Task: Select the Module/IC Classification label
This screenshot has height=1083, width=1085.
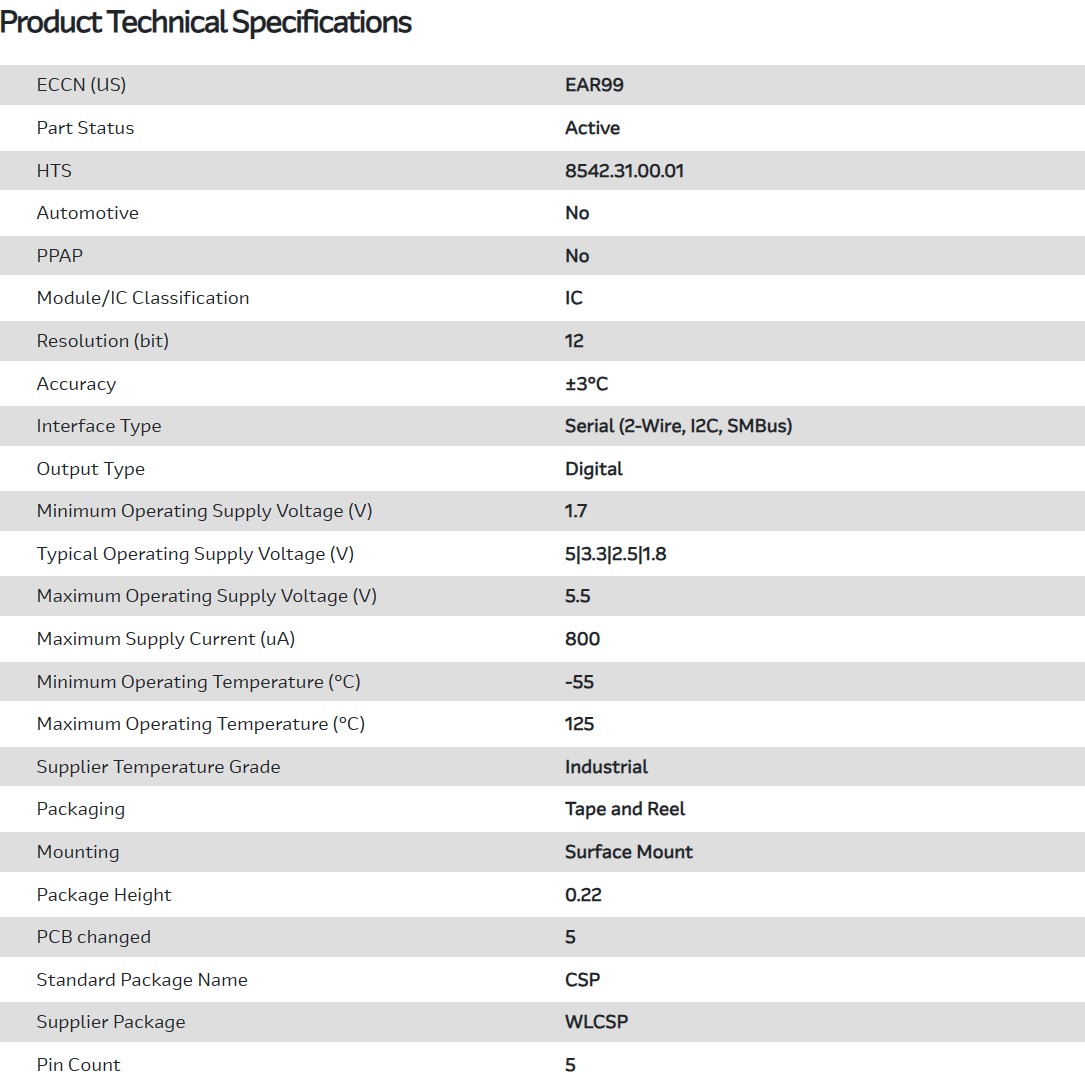Action: tap(142, 298)
